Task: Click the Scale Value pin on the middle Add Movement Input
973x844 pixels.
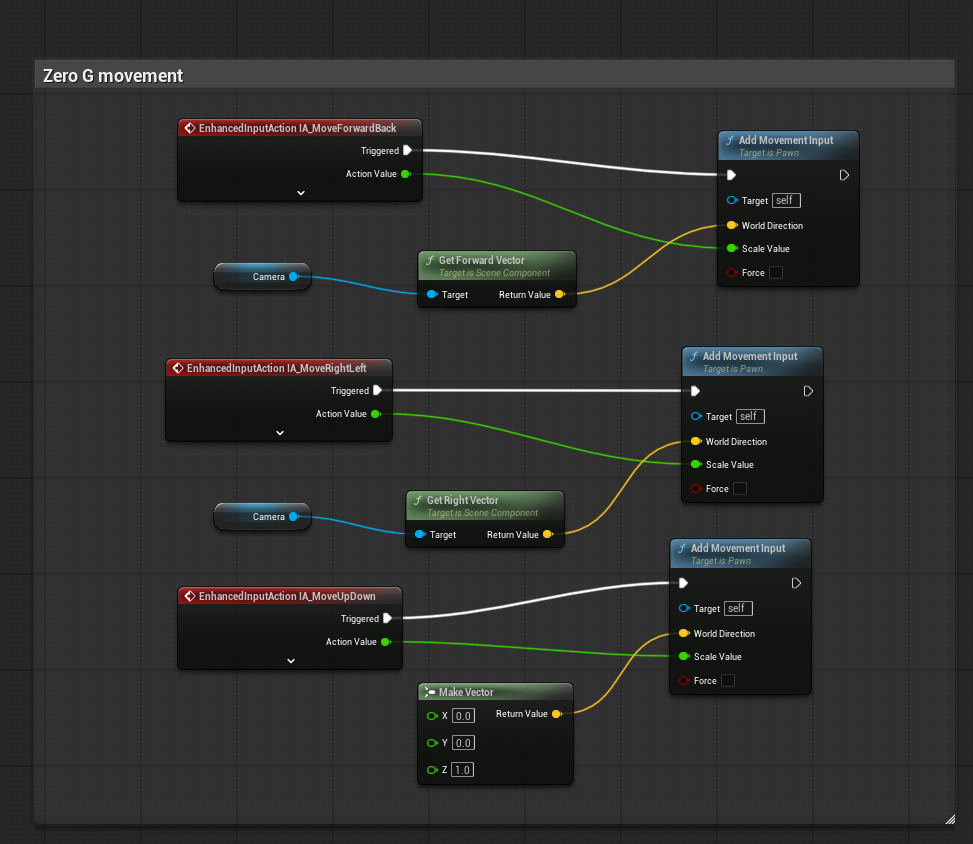Action: (x=696, y=465)
